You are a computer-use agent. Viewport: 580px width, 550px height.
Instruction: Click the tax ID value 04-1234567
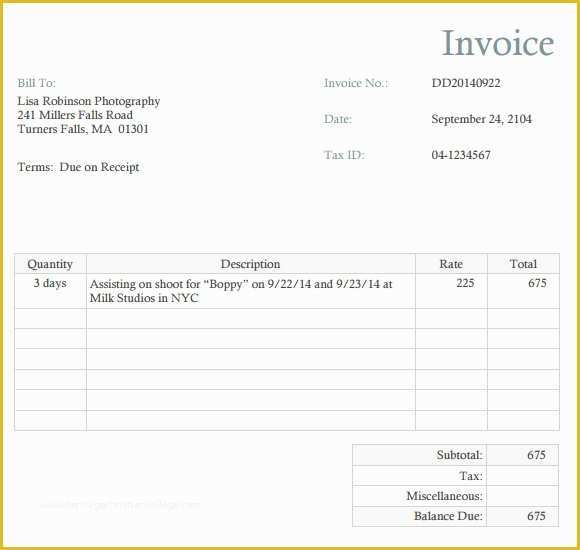461,155
